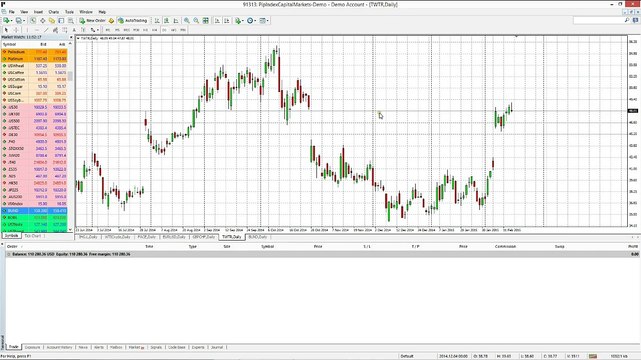Set timeframe to MN
641x360 pixels.
click(183, 30)
